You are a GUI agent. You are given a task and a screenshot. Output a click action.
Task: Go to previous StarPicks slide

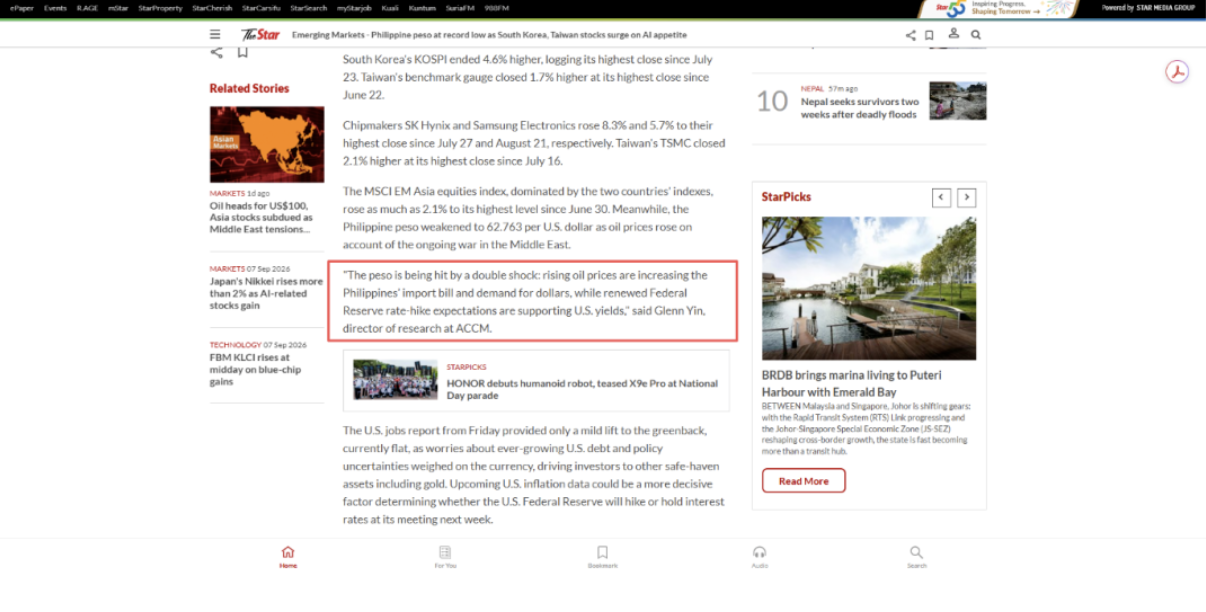point(941,197)
